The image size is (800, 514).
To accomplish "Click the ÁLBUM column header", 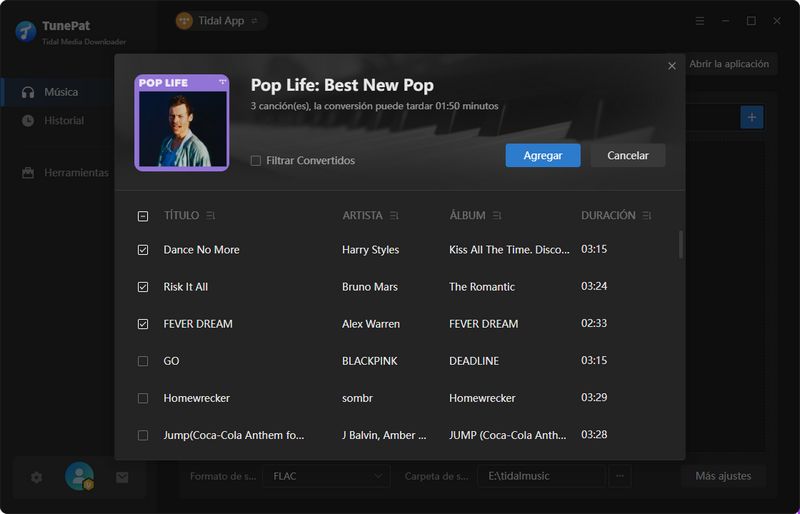I will 467,216.
